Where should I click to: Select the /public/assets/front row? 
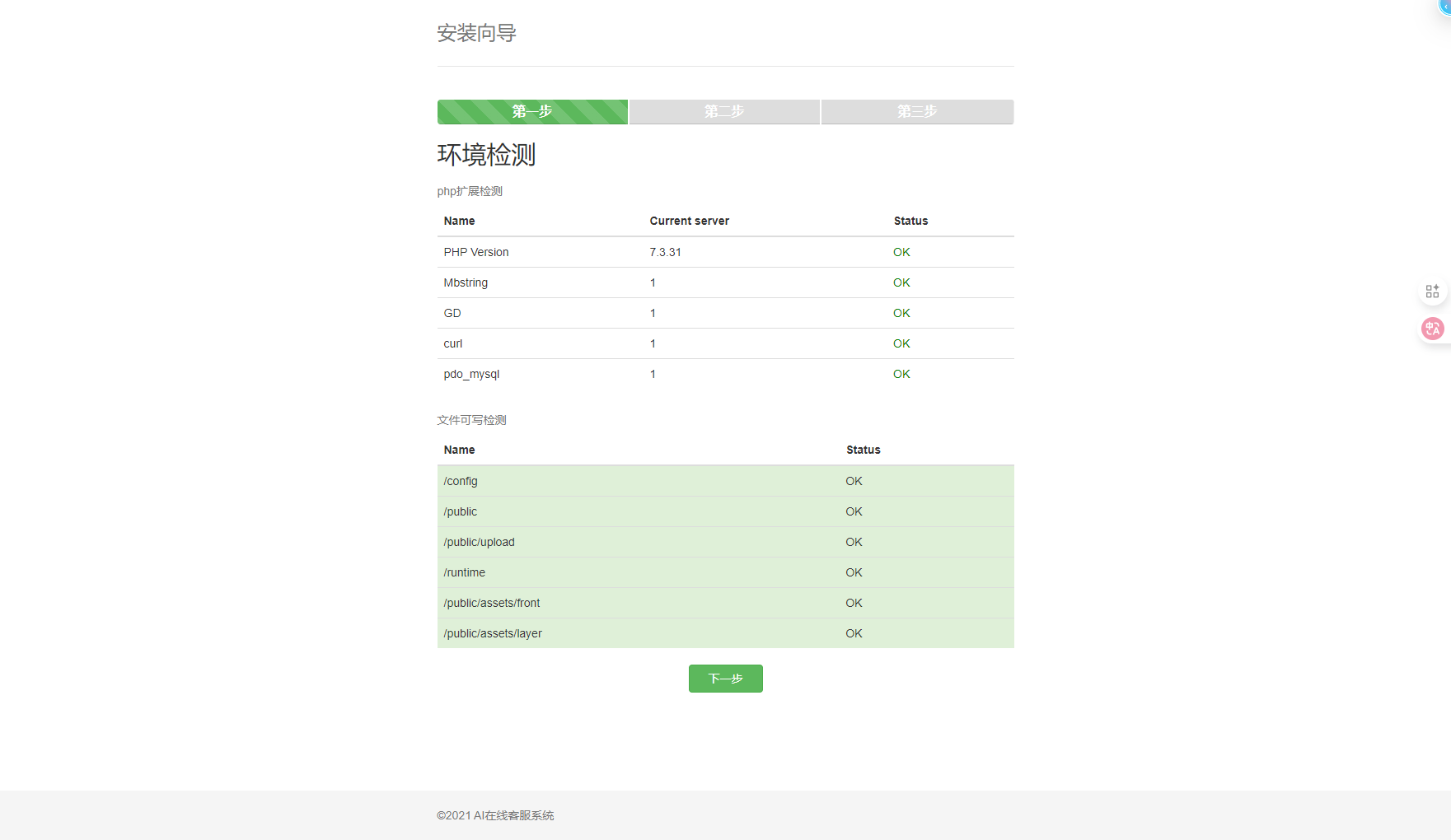(725, 603)
